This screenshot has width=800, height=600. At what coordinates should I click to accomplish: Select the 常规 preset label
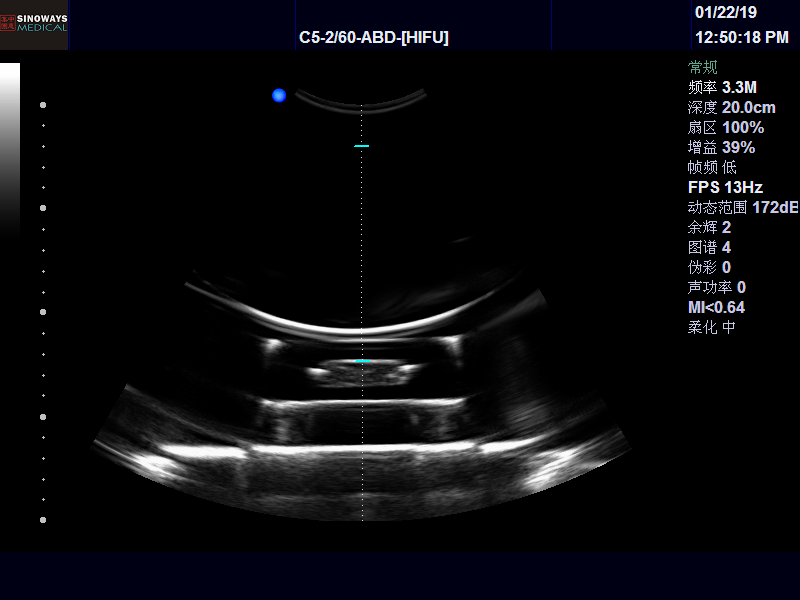(x=703, y=67)
